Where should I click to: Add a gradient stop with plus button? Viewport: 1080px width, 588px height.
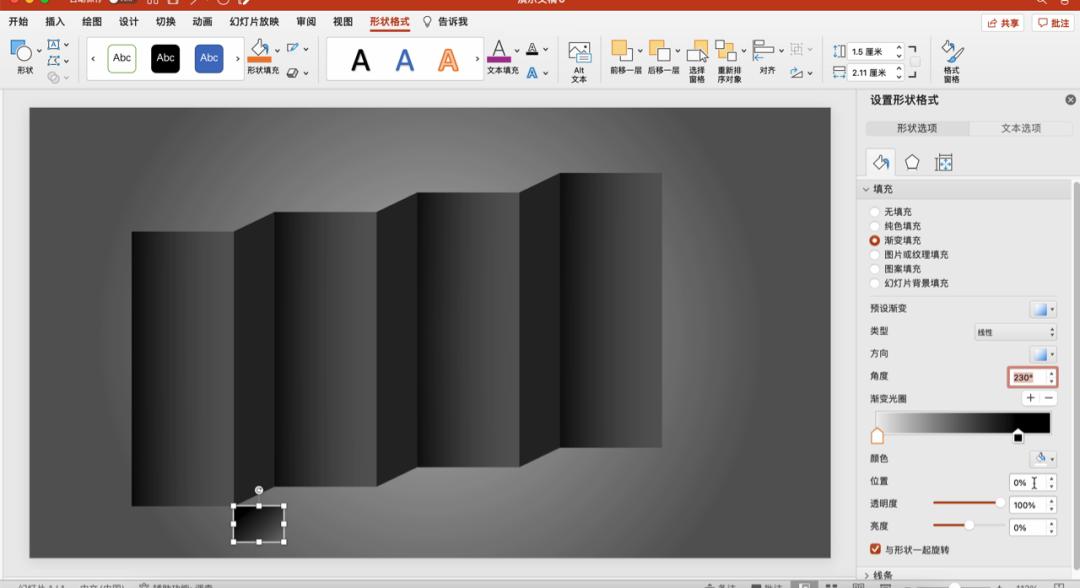click(1030, 398)
